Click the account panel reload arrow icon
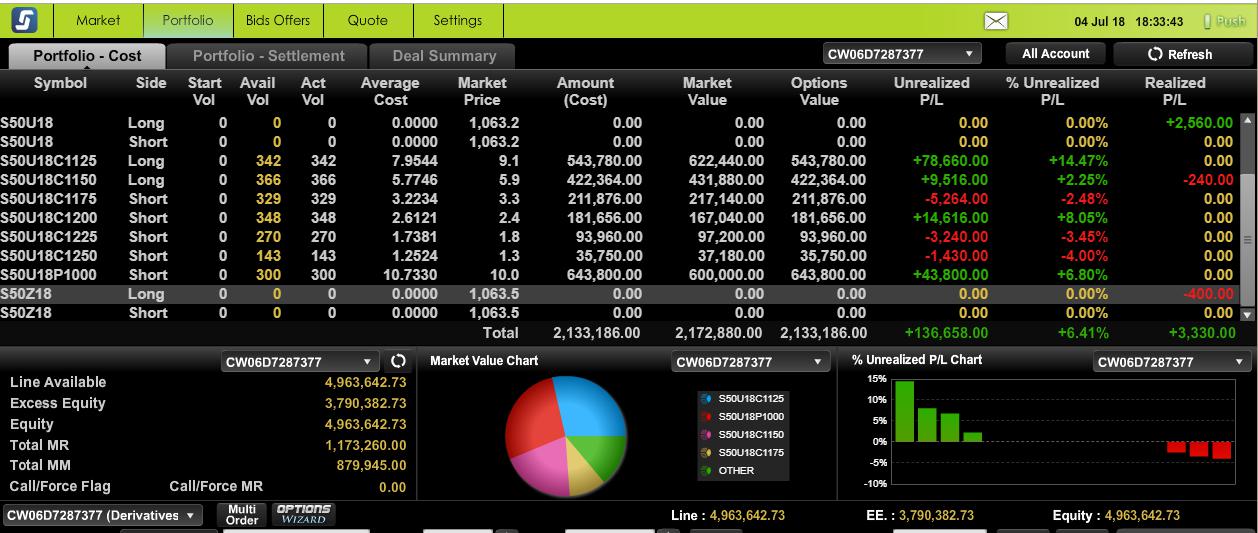1258x533 pixels. coord(397,361)
